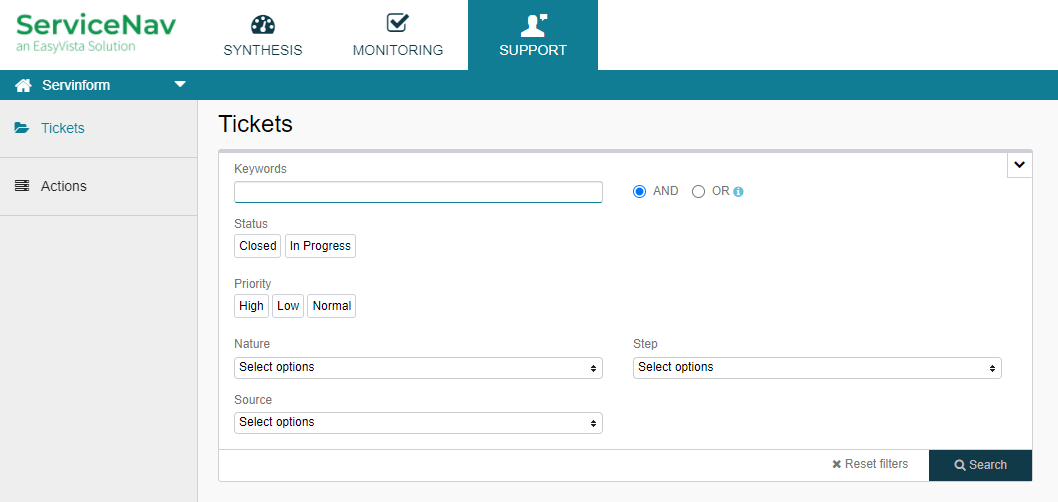Click the info icon next to OR
This screenshot has width=1058, height=502.
point(738,192)
